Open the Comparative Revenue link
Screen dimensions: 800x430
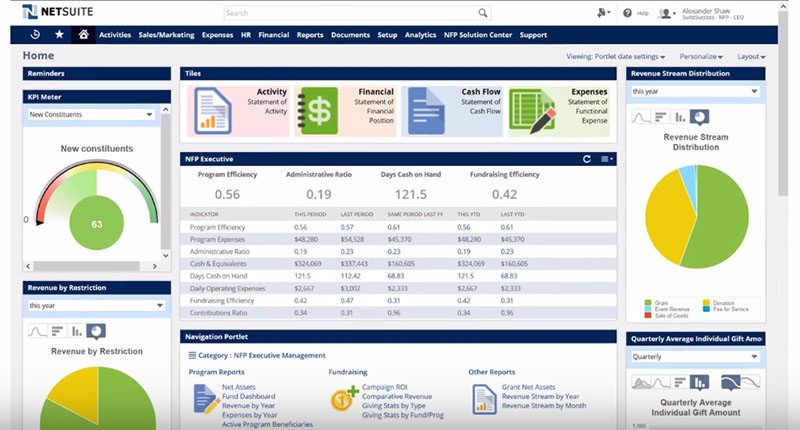pyautogui.click(x=397, y=396)
